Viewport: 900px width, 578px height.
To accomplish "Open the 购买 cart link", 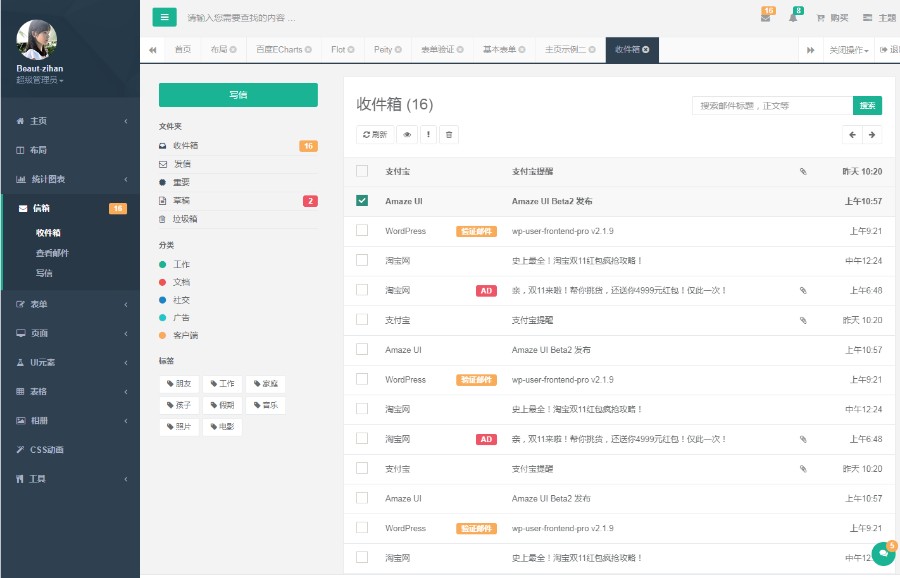I will [832, 18].
